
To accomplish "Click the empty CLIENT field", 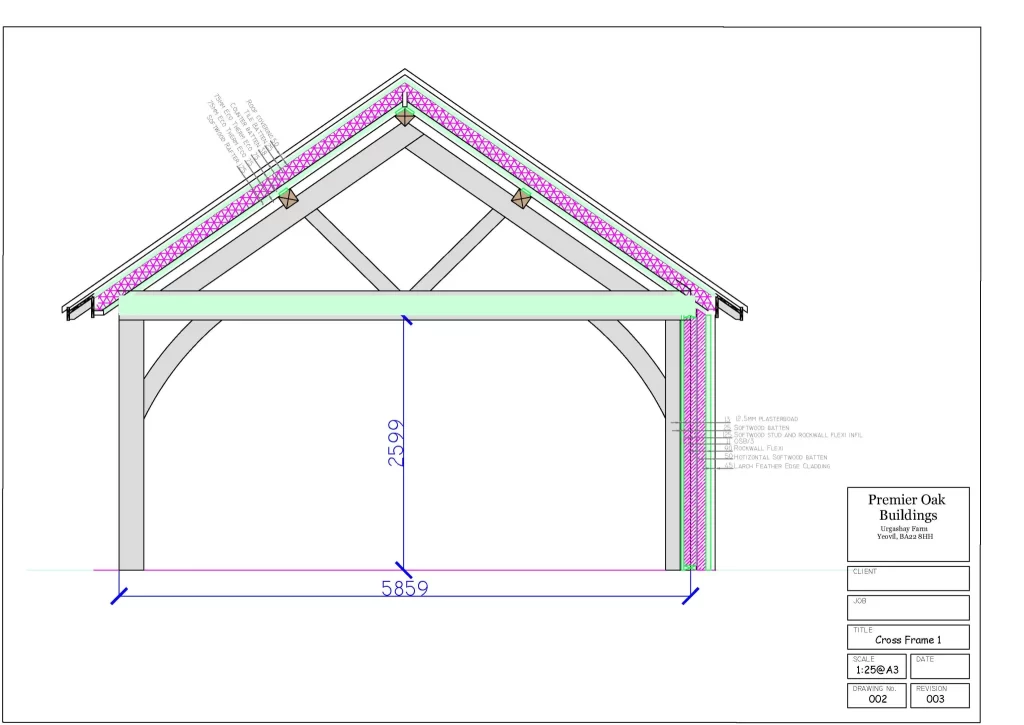I will click(x=908, y=579).
